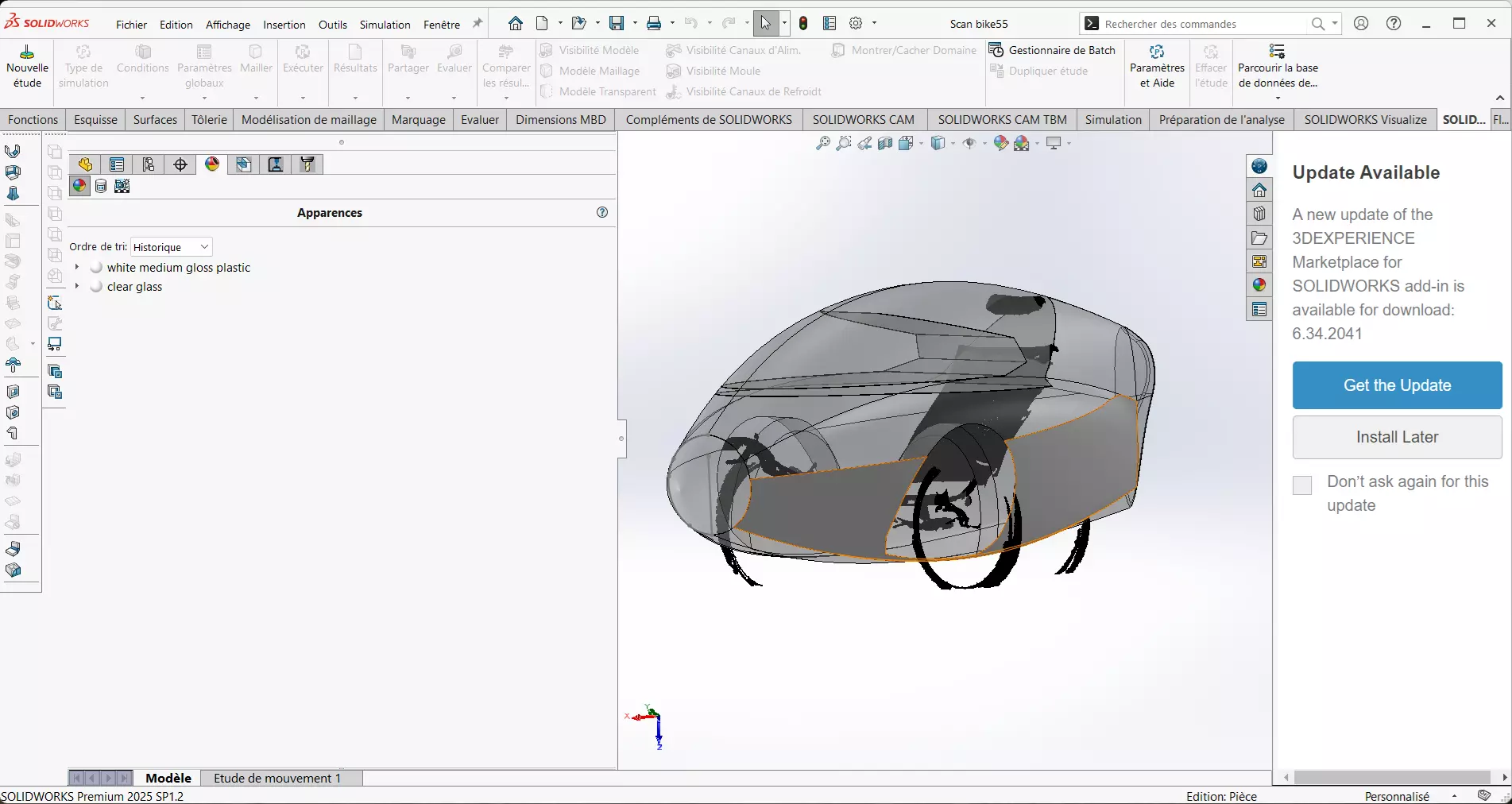The height and width of the screenshot is (804, 1512).
Task: Expand the clear glass item
Action: pos(77,286)
